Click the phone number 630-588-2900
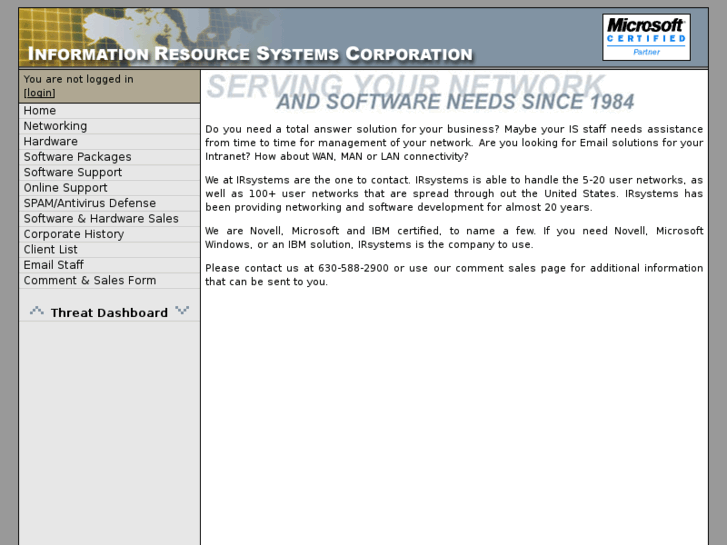Image resolution: width=727 pixels, height=545 pixels. pyautogui.click(x=353, y=268)
